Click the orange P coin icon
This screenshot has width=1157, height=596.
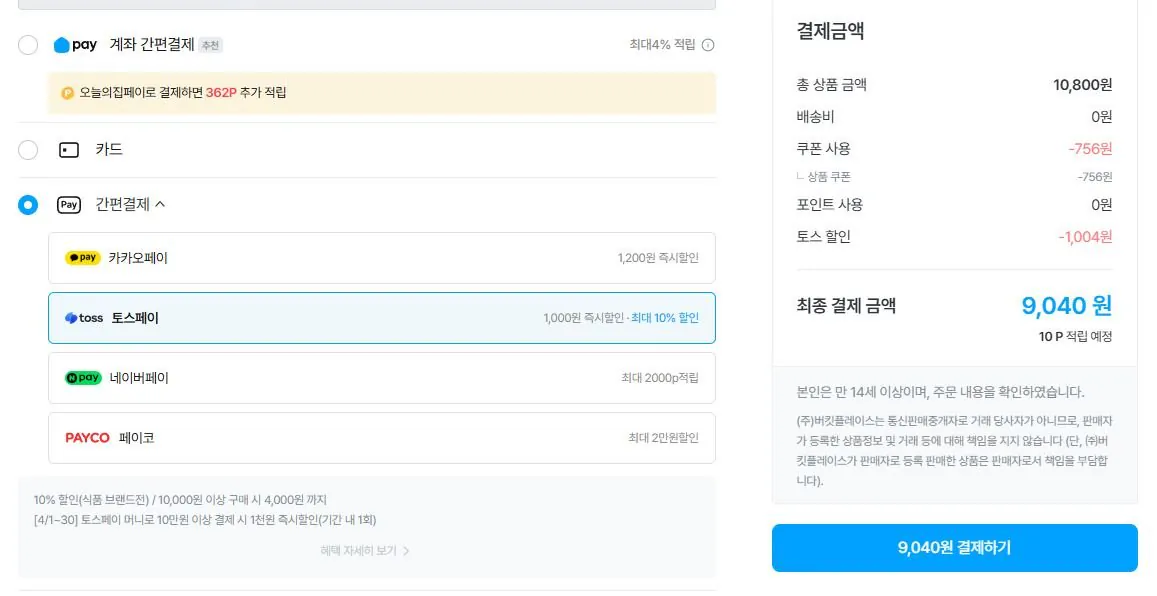pyautogui.click(x=68, y=93)
